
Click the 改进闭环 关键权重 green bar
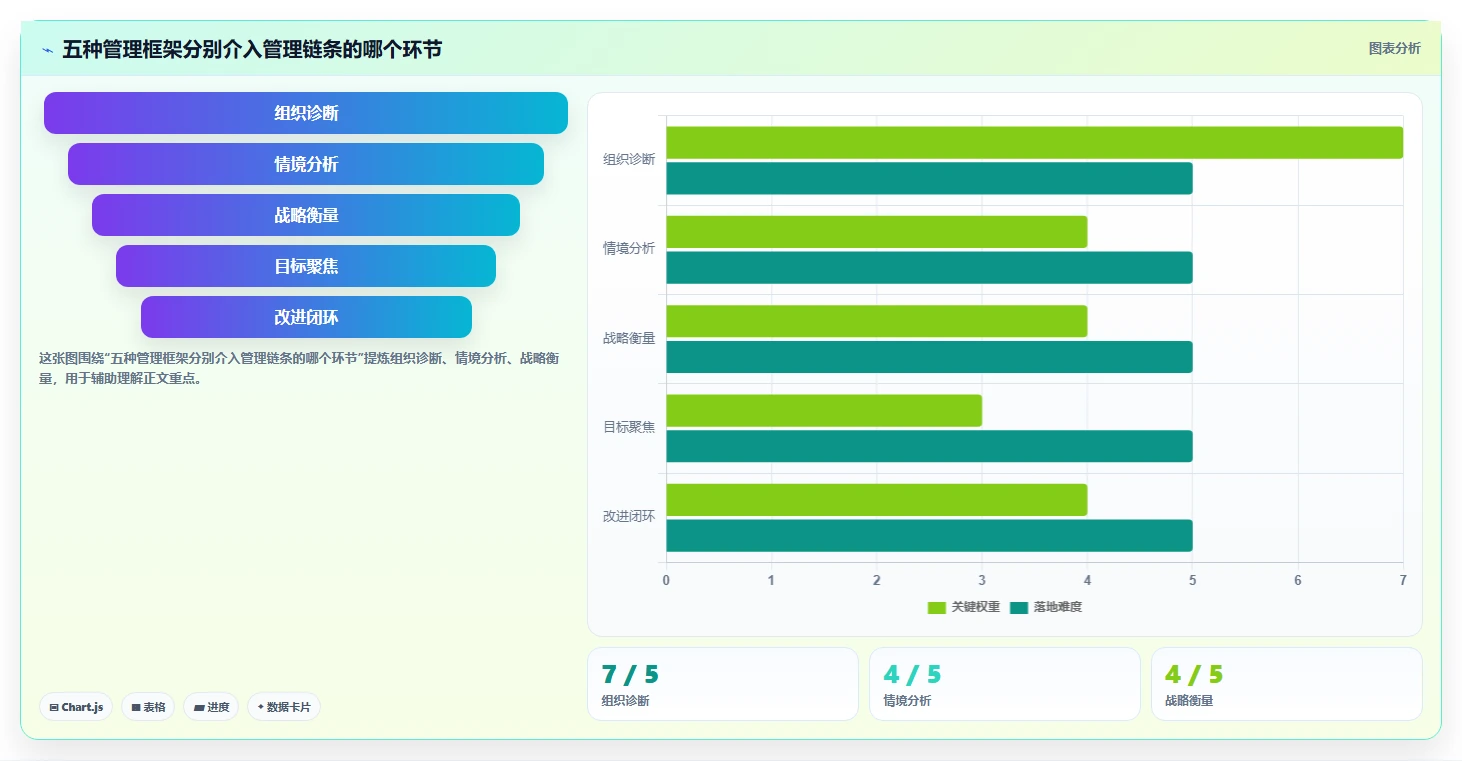tap(876, 500)
